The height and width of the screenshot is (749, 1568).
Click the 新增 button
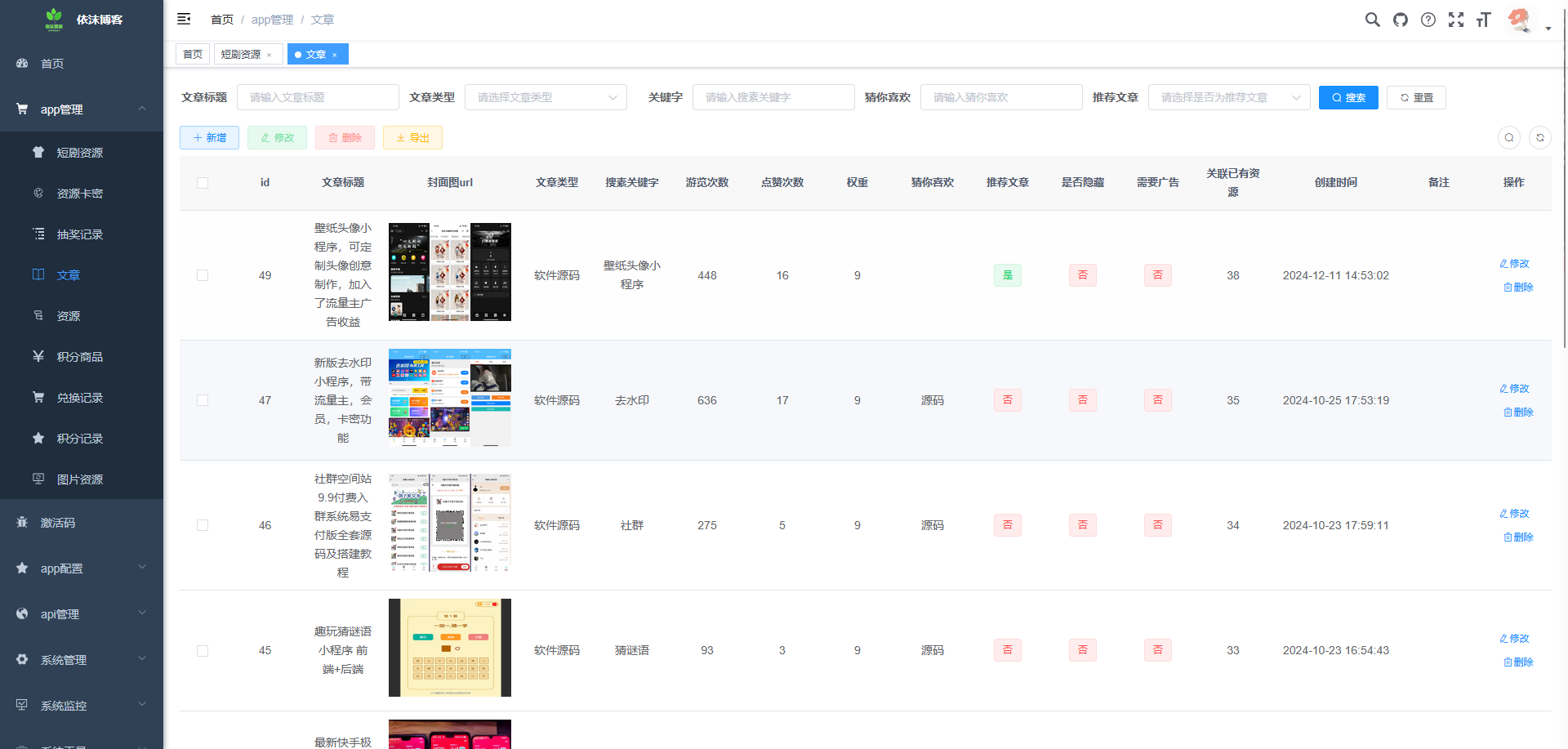[x=209, y=137]
